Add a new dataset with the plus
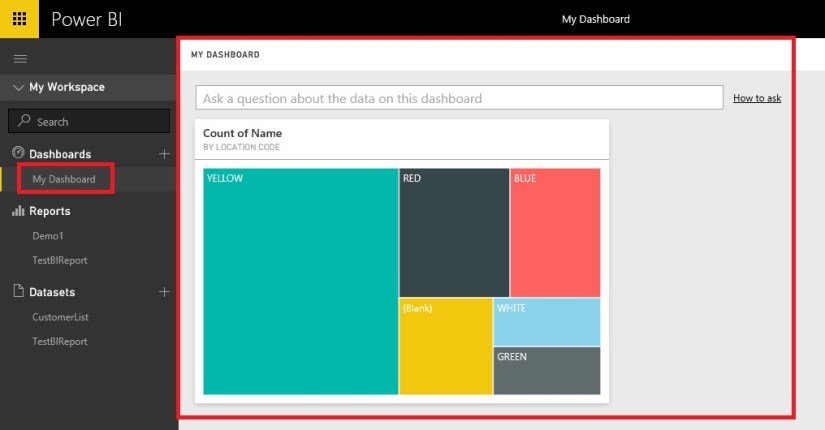The height and width of the screenshot is (430, 825). [x=164, y=292]
